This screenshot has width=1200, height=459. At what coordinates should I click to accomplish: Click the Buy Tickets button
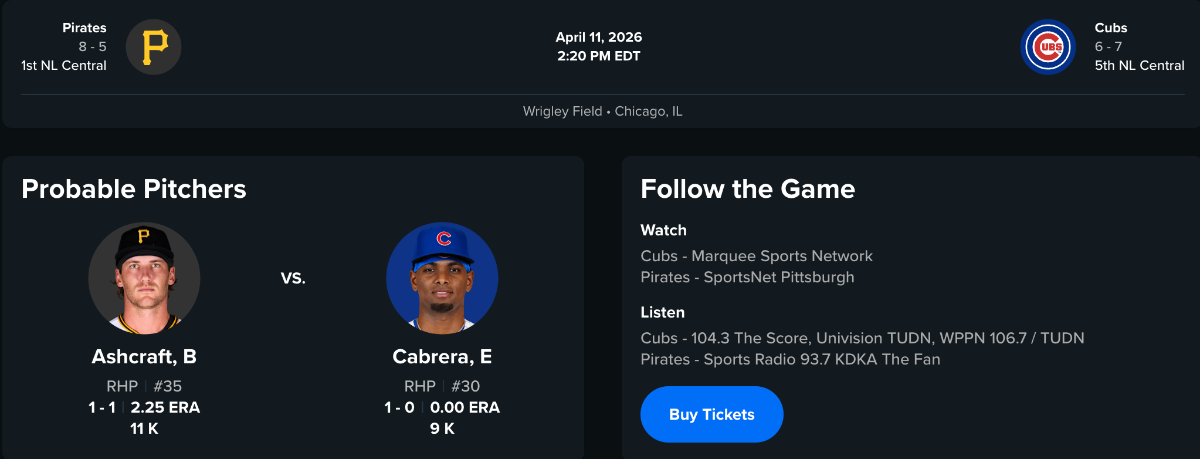pos(711,414)
